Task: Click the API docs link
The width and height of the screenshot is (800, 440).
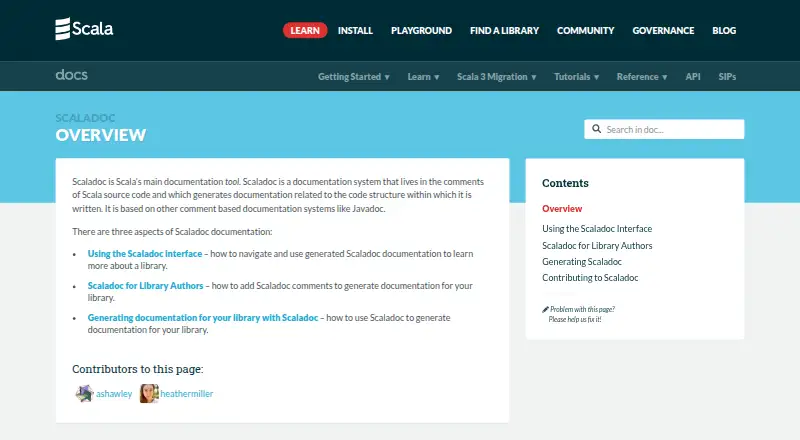Action: [693, 77]
